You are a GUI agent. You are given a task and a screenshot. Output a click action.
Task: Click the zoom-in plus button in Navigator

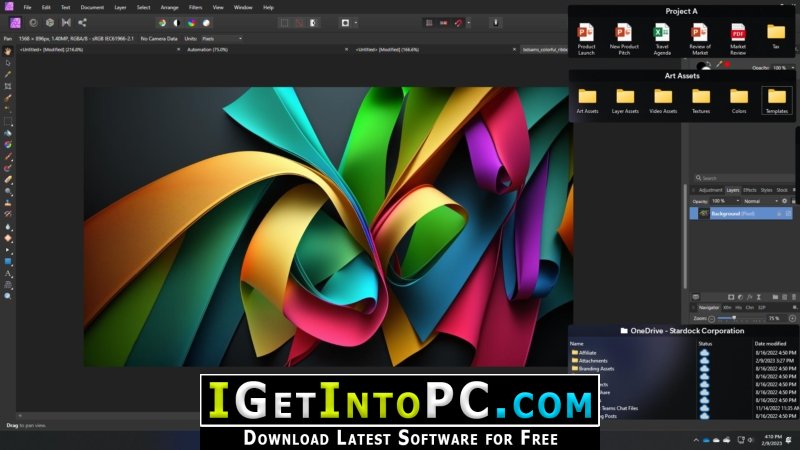tap(792, 318)
